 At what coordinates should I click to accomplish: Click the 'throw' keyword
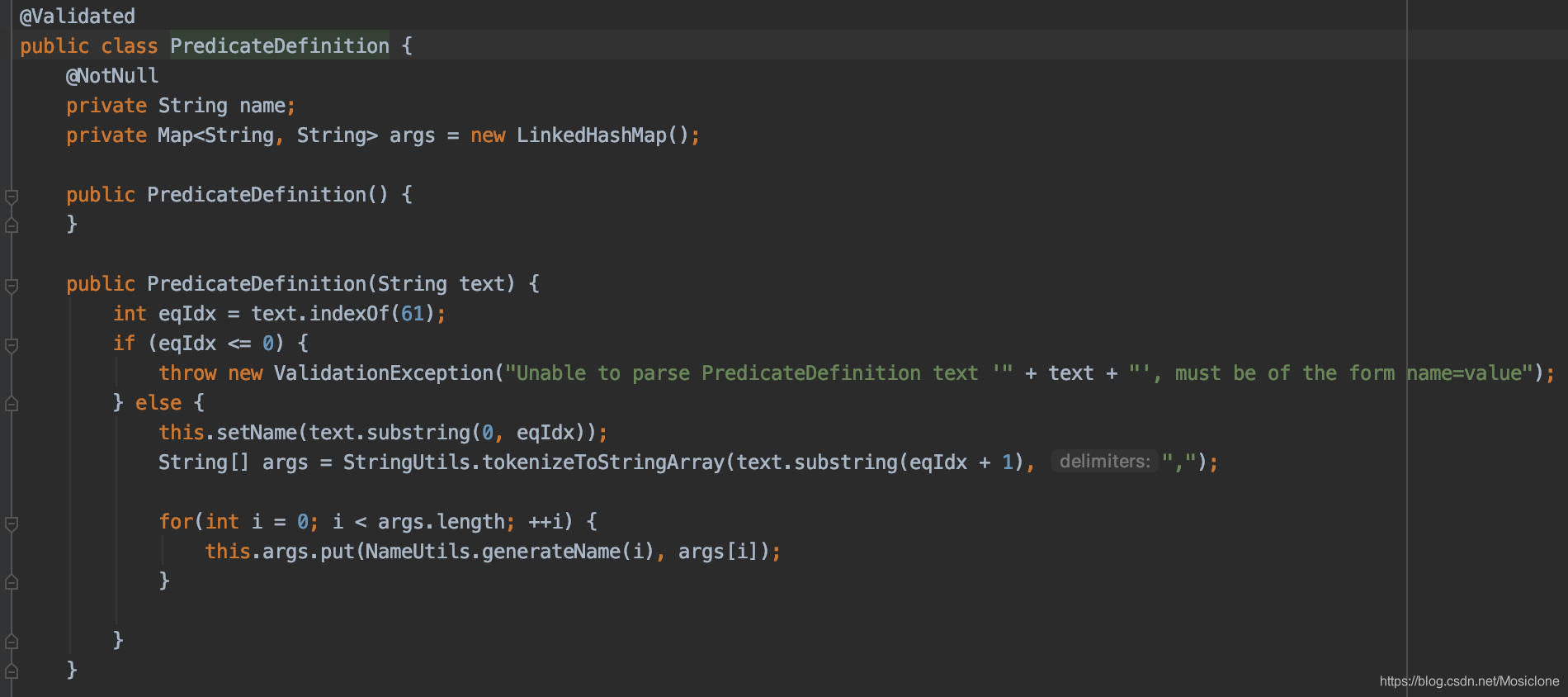point(187,373)
